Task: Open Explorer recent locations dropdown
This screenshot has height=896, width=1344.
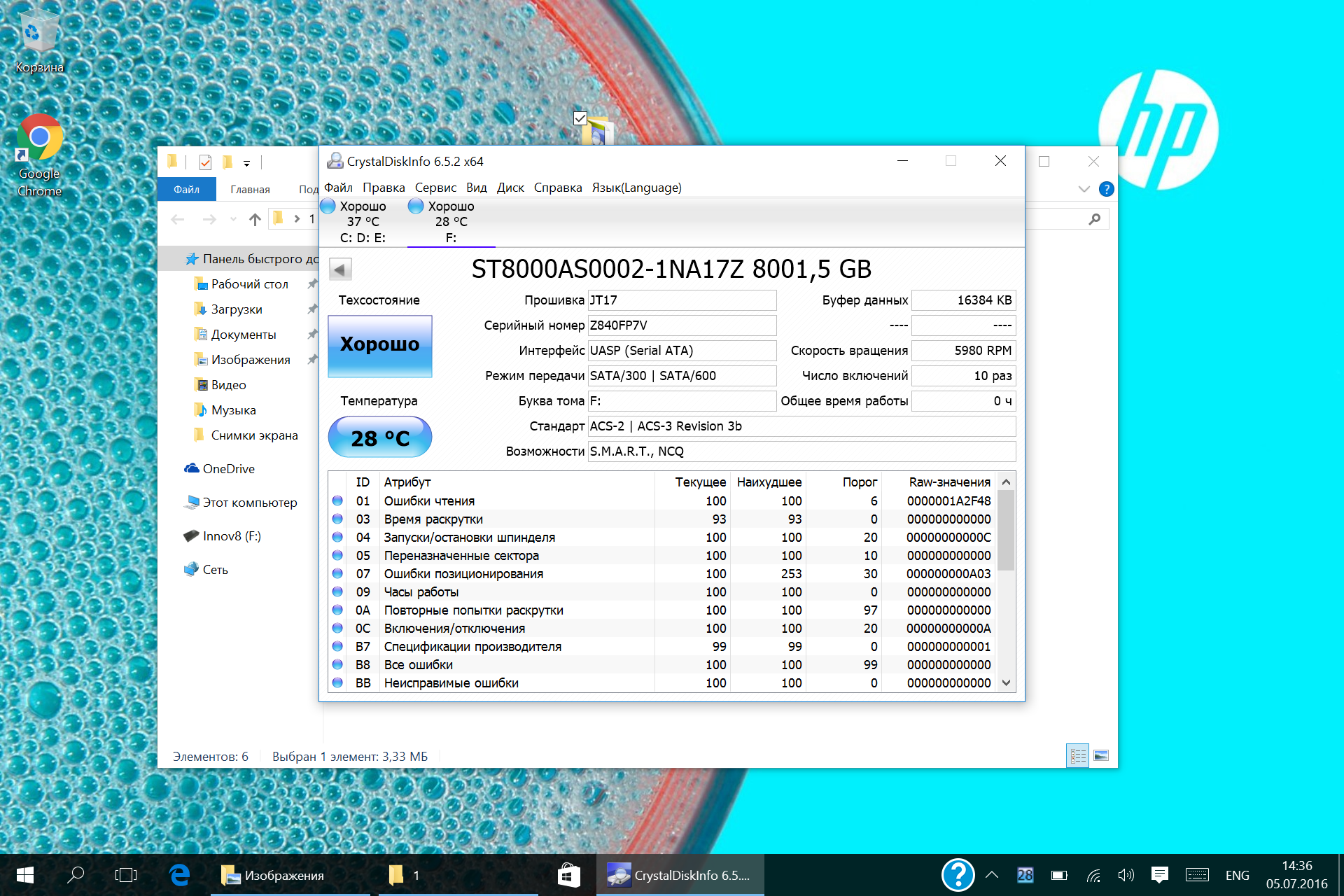Action: point(233,220)
